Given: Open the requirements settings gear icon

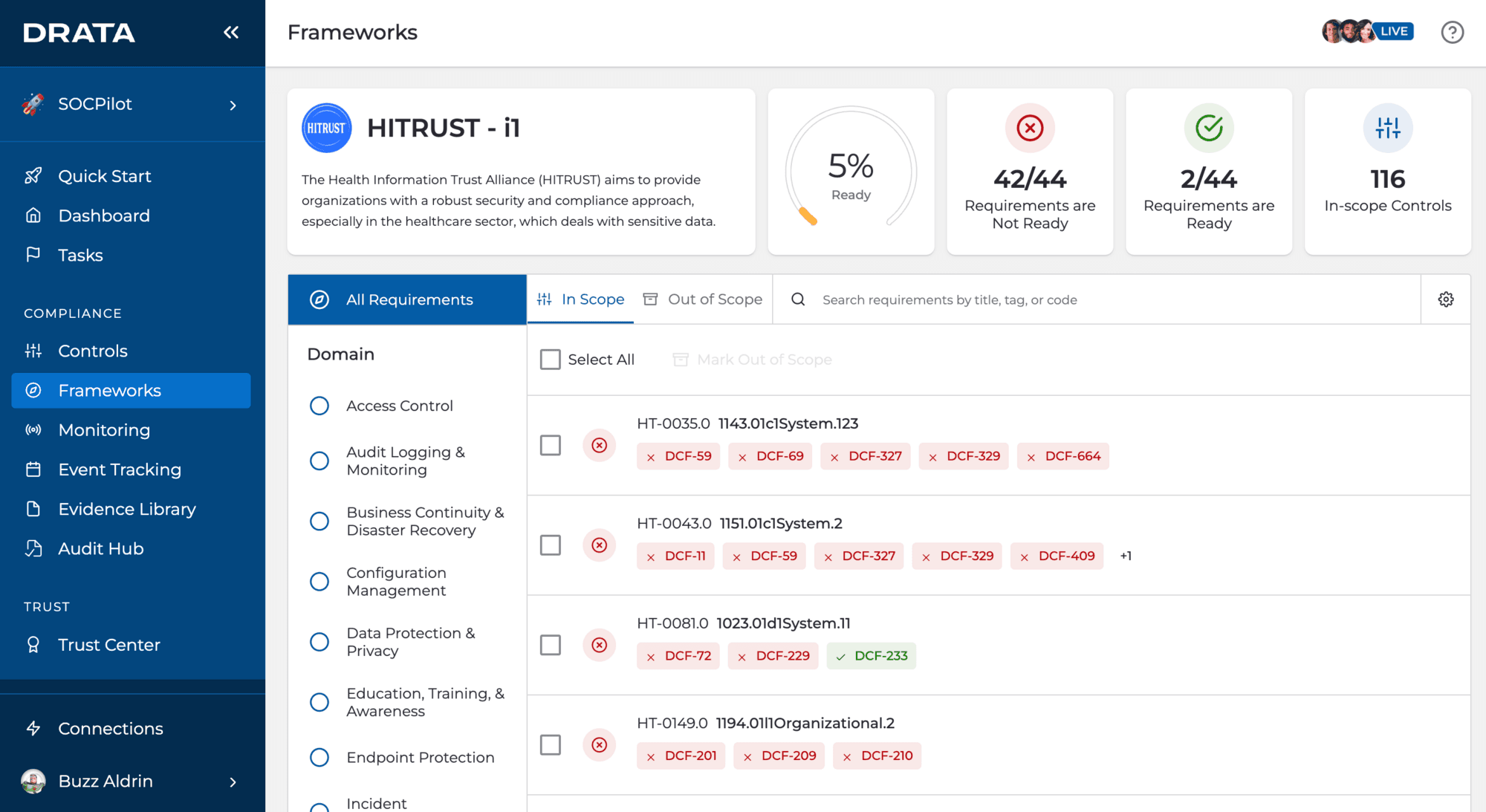Looking at the screenshot, I should [1446, 299].
